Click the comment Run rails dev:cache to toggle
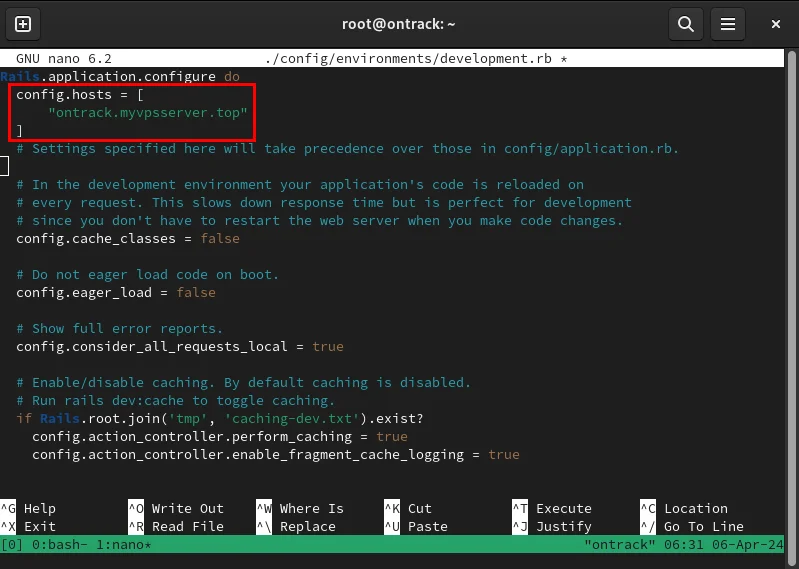Screen dimensions: 799x569 [x=176, y=400]
